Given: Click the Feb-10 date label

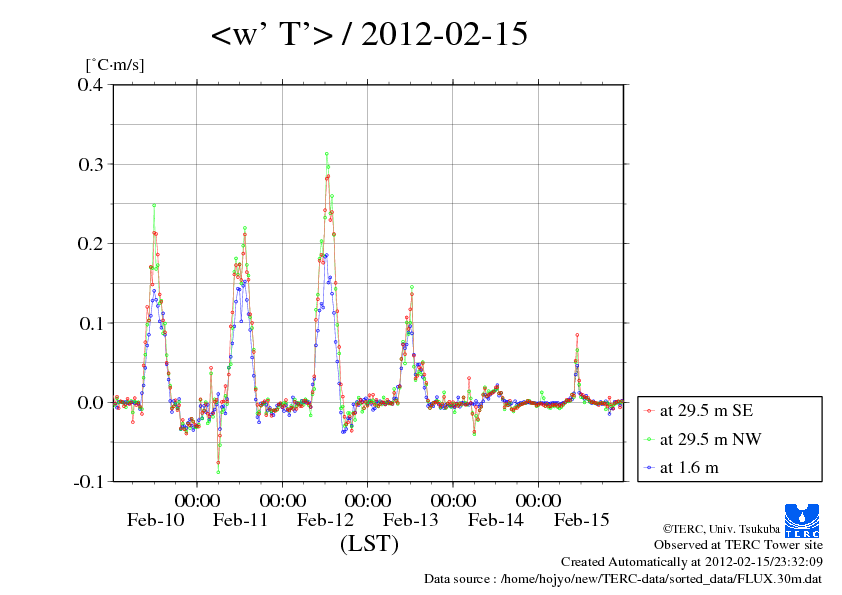Looking at the screenshot, I should pos(155,520).
